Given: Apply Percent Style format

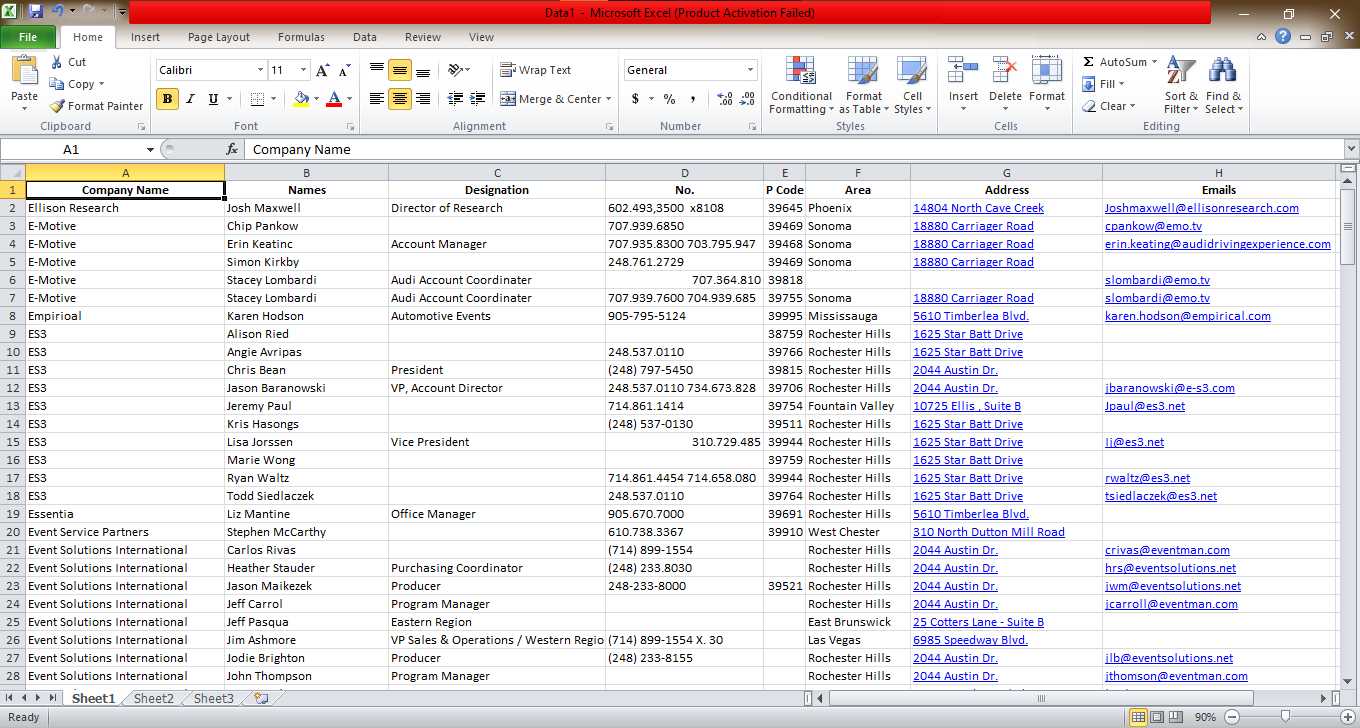Looking at the screenshot, I should [669, 99].
